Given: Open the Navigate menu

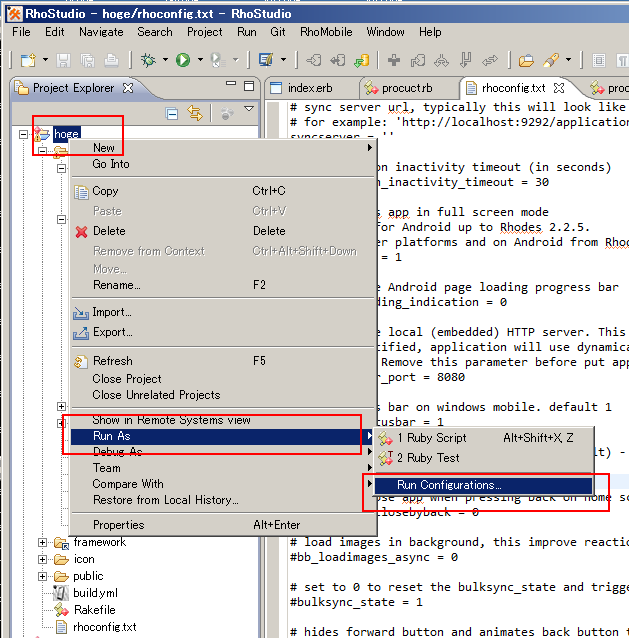Looking at the screenshot, I should (x=101, y=32).
